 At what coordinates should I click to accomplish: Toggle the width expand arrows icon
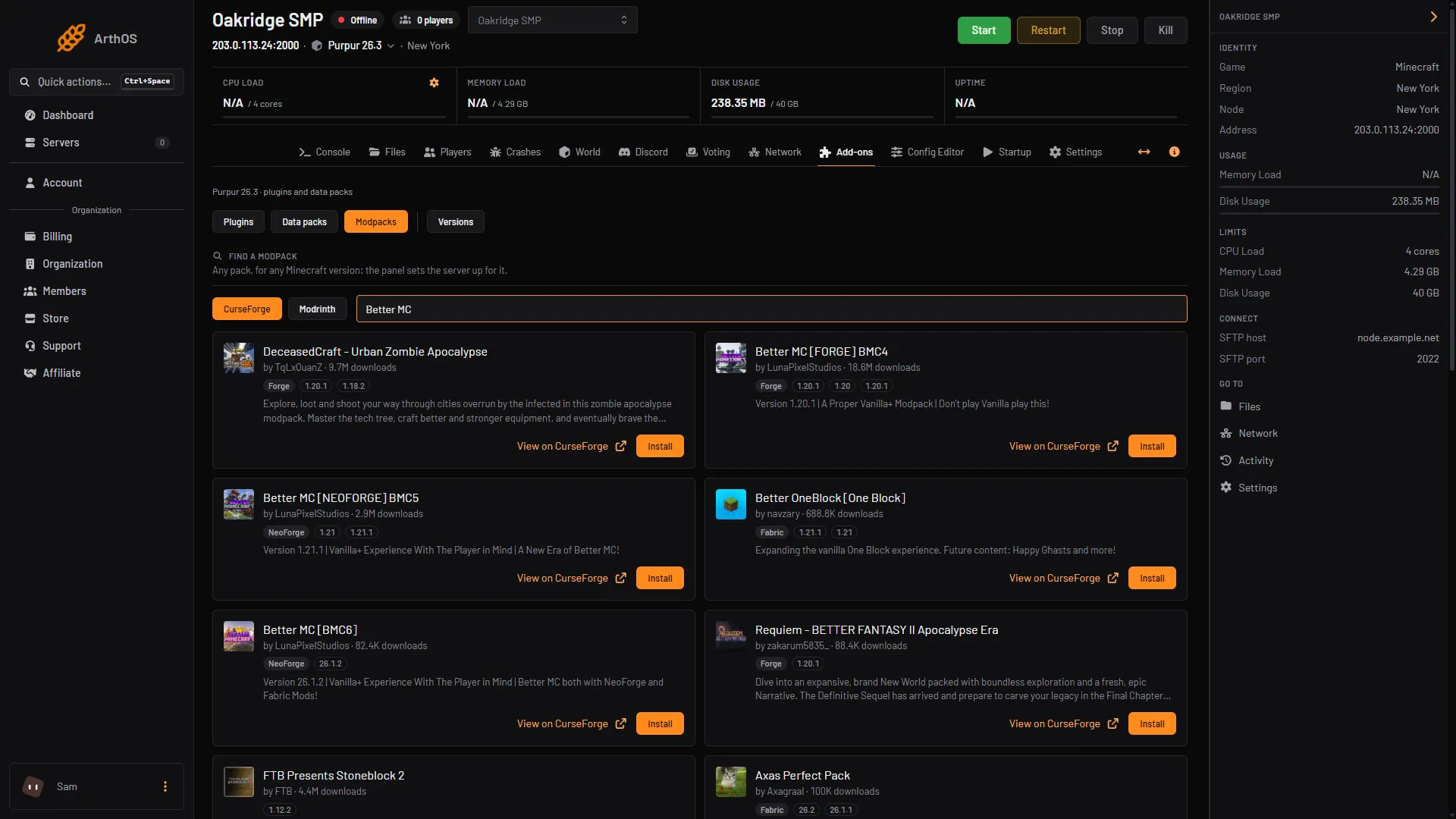[x=1144, y=152]
